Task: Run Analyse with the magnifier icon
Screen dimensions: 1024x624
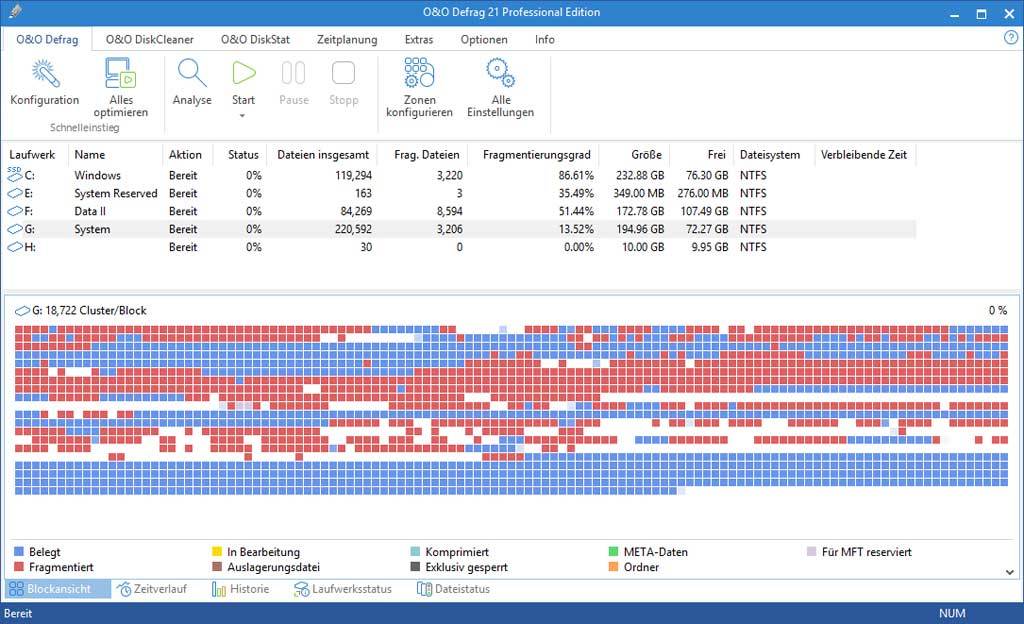Action: point(192,73)
